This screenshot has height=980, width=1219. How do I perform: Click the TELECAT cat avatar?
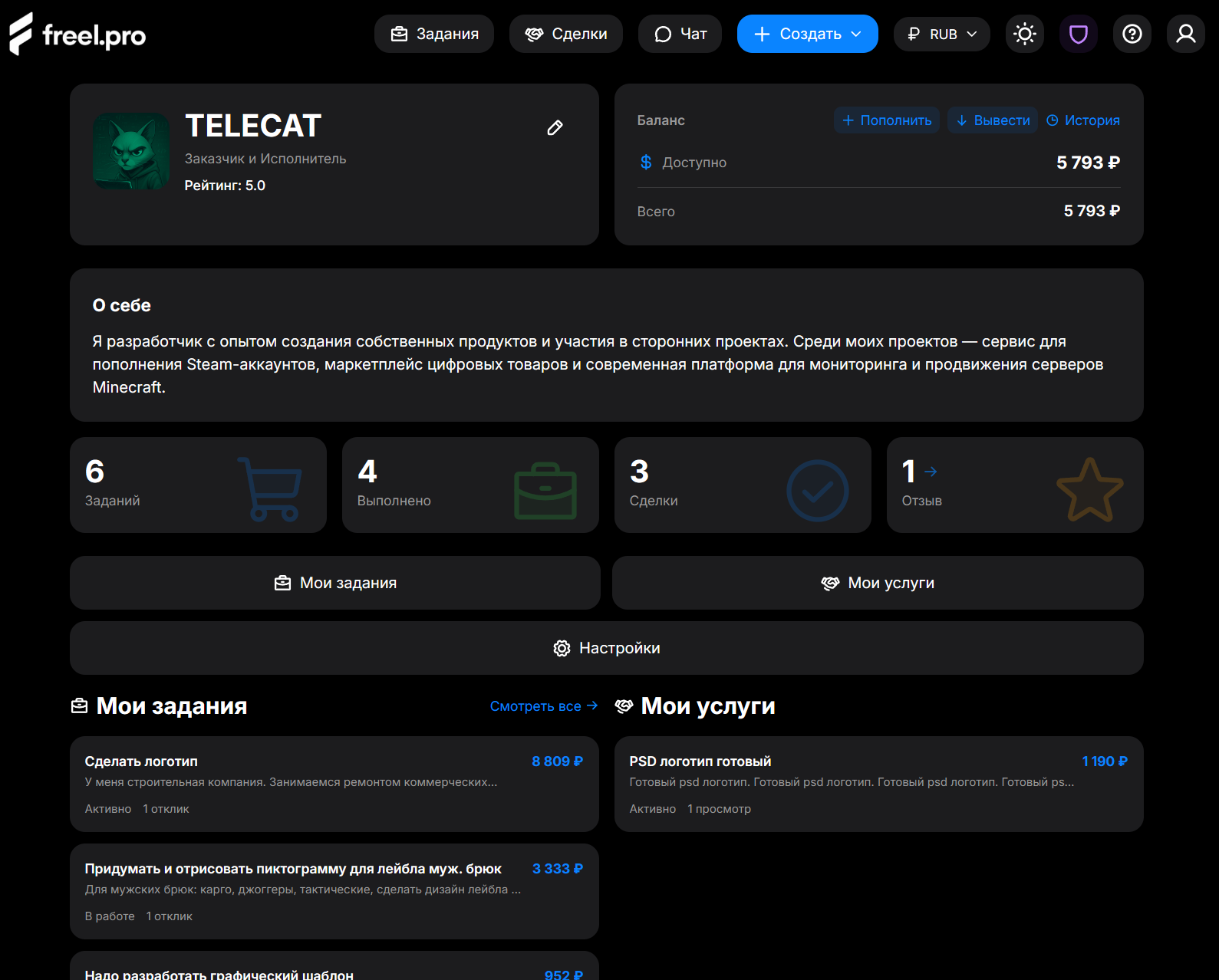131,151
